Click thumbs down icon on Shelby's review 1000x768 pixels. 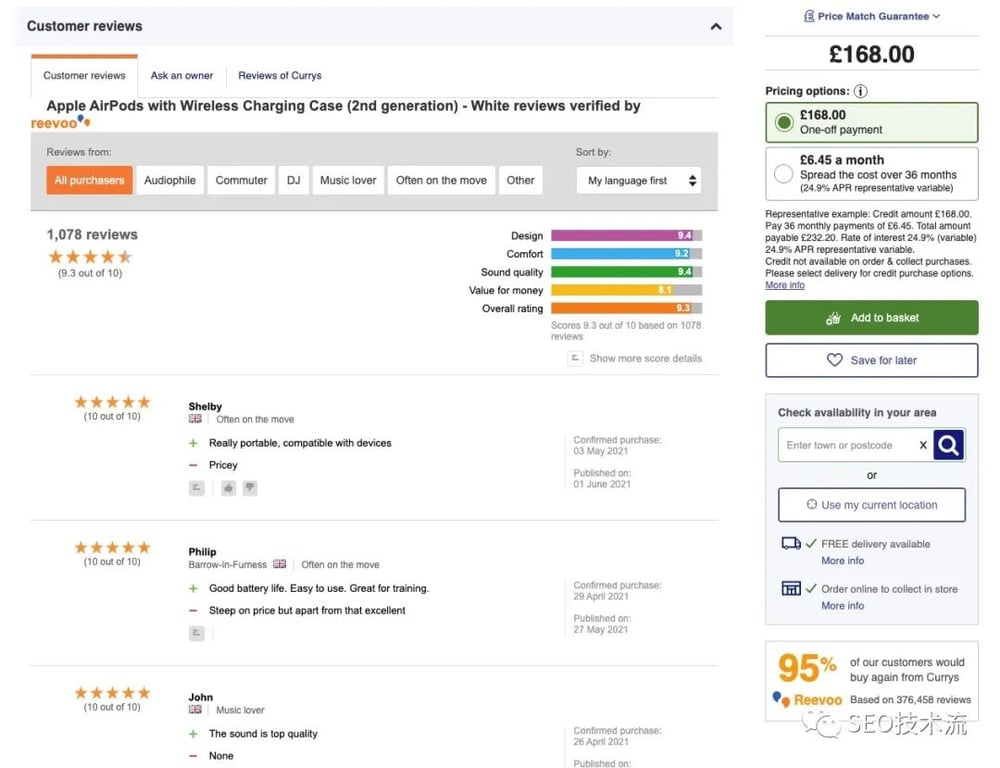click(250, 488)
